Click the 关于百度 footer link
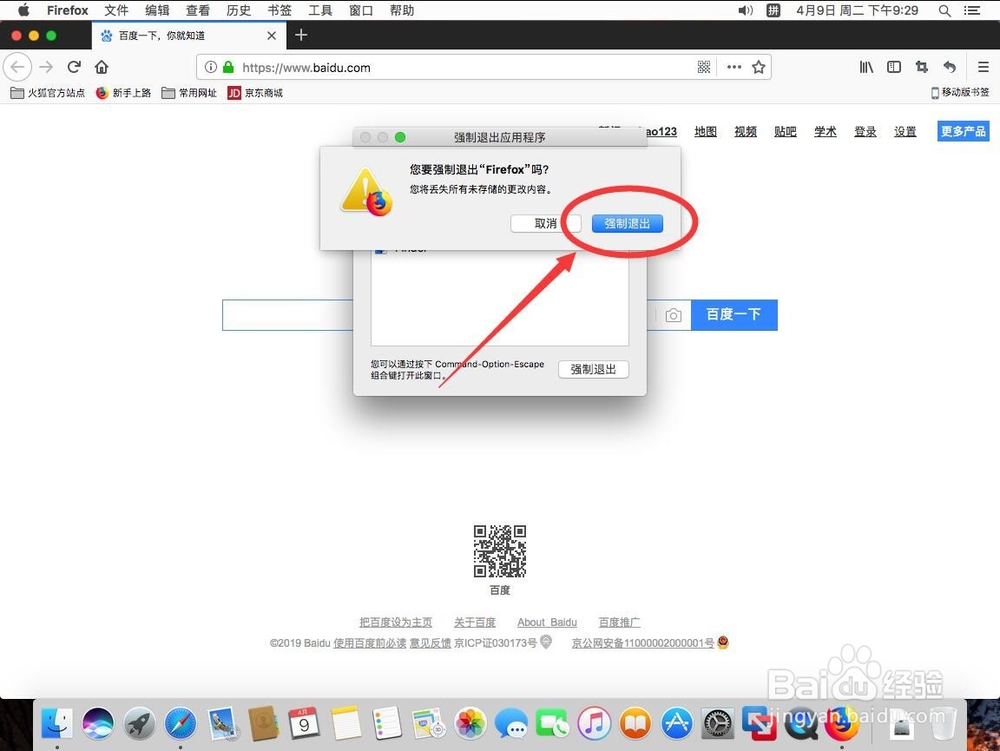Image resolution: width=1000 pixels, height=751 pixels. [474, 622]
